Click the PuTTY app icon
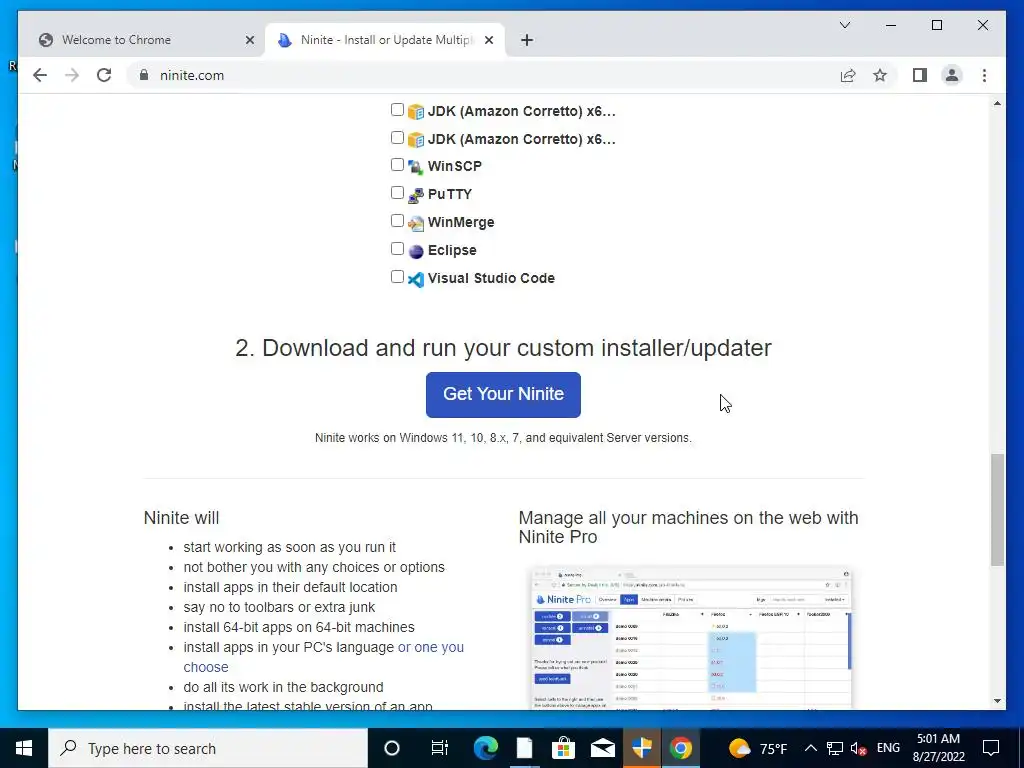 [x=416, y=195]
